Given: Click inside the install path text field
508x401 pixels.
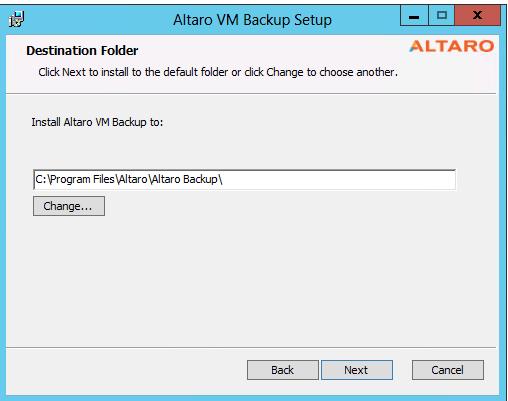Looking at the screenshot, I should point(244,179).
